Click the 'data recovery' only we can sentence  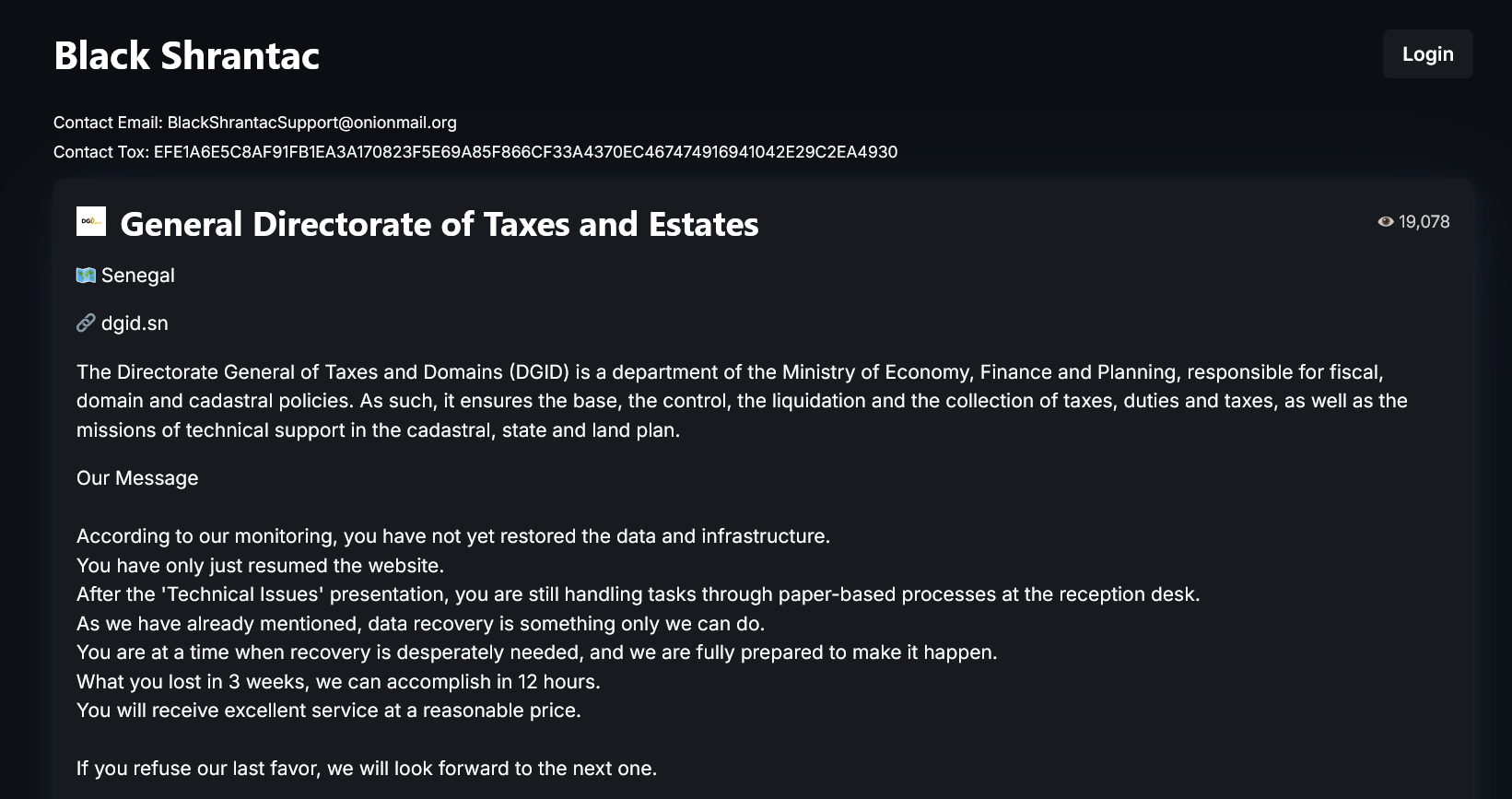tap(420, 624)
